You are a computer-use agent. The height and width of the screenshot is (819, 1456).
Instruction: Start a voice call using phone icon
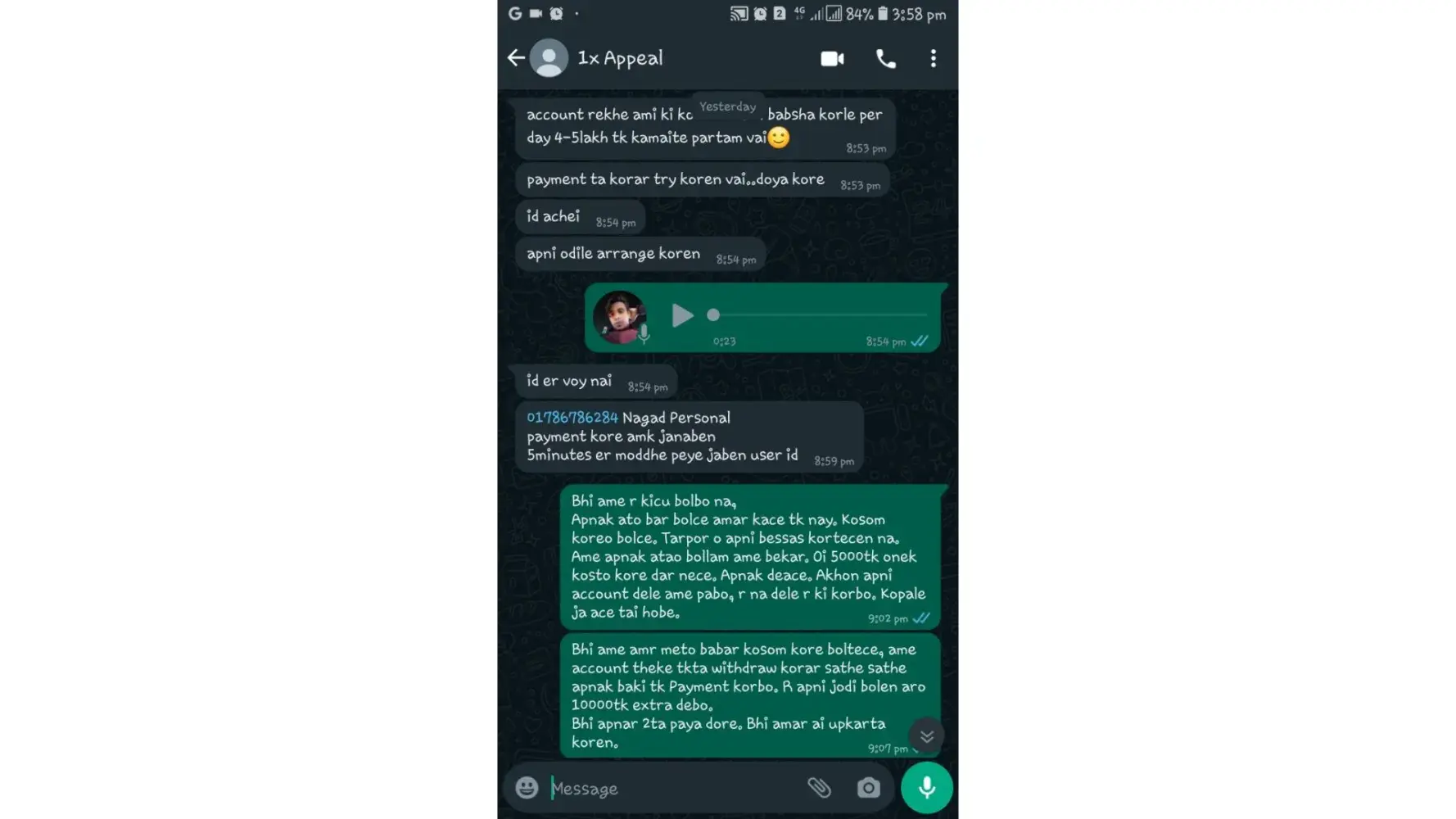click(885, 59)
